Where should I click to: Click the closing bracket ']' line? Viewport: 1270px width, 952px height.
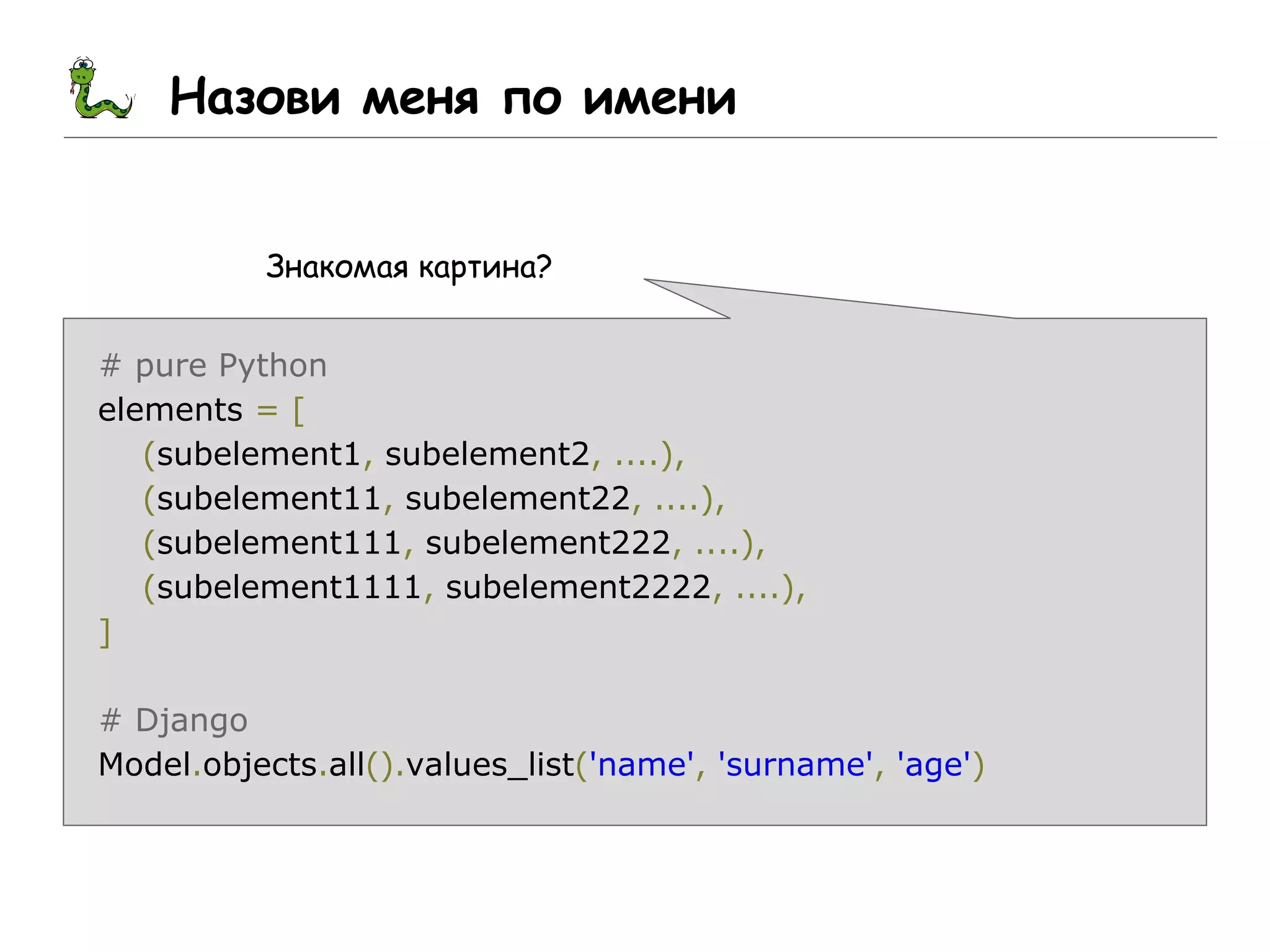105,632
